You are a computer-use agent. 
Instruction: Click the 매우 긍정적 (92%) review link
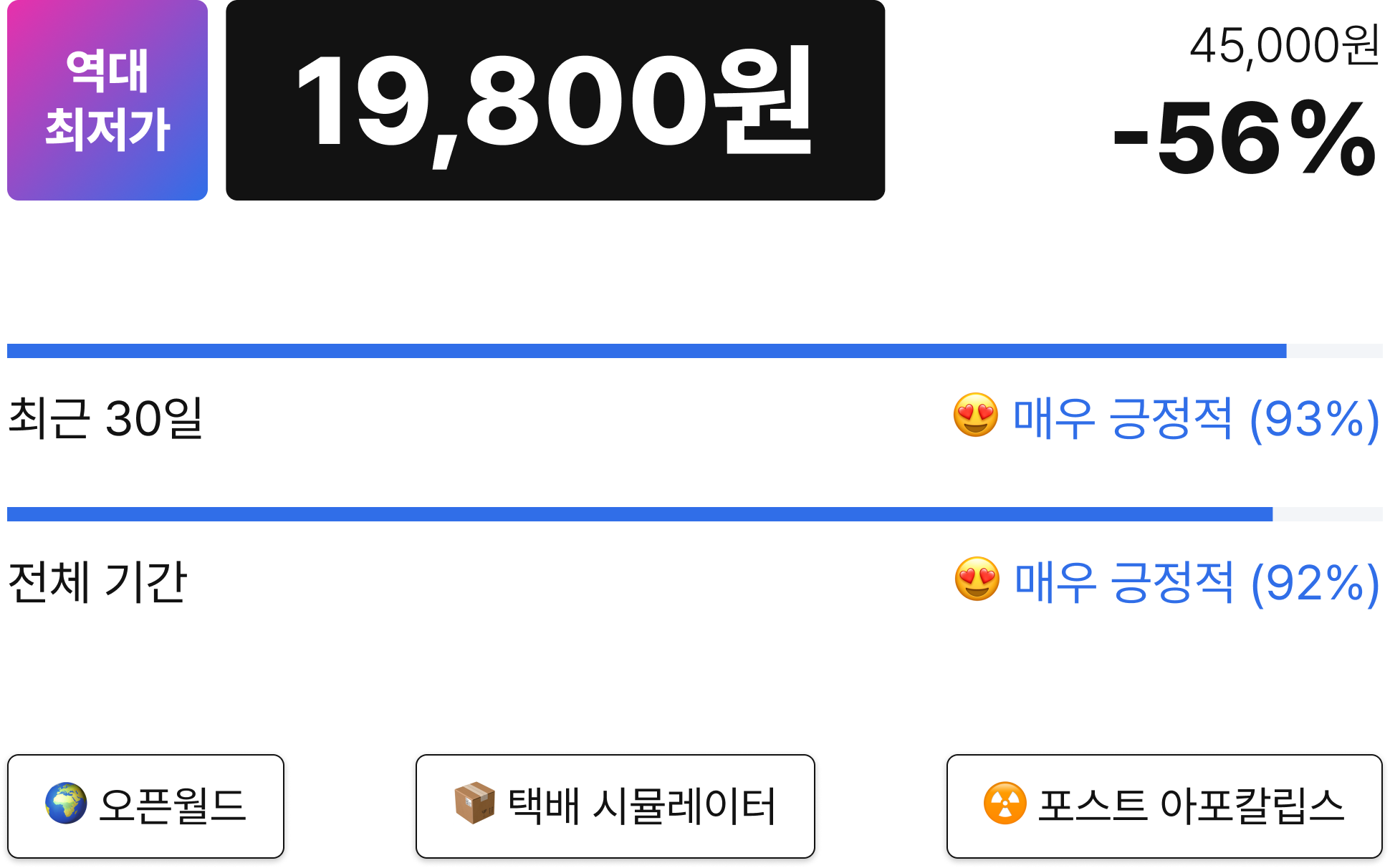pos(1197,583)
